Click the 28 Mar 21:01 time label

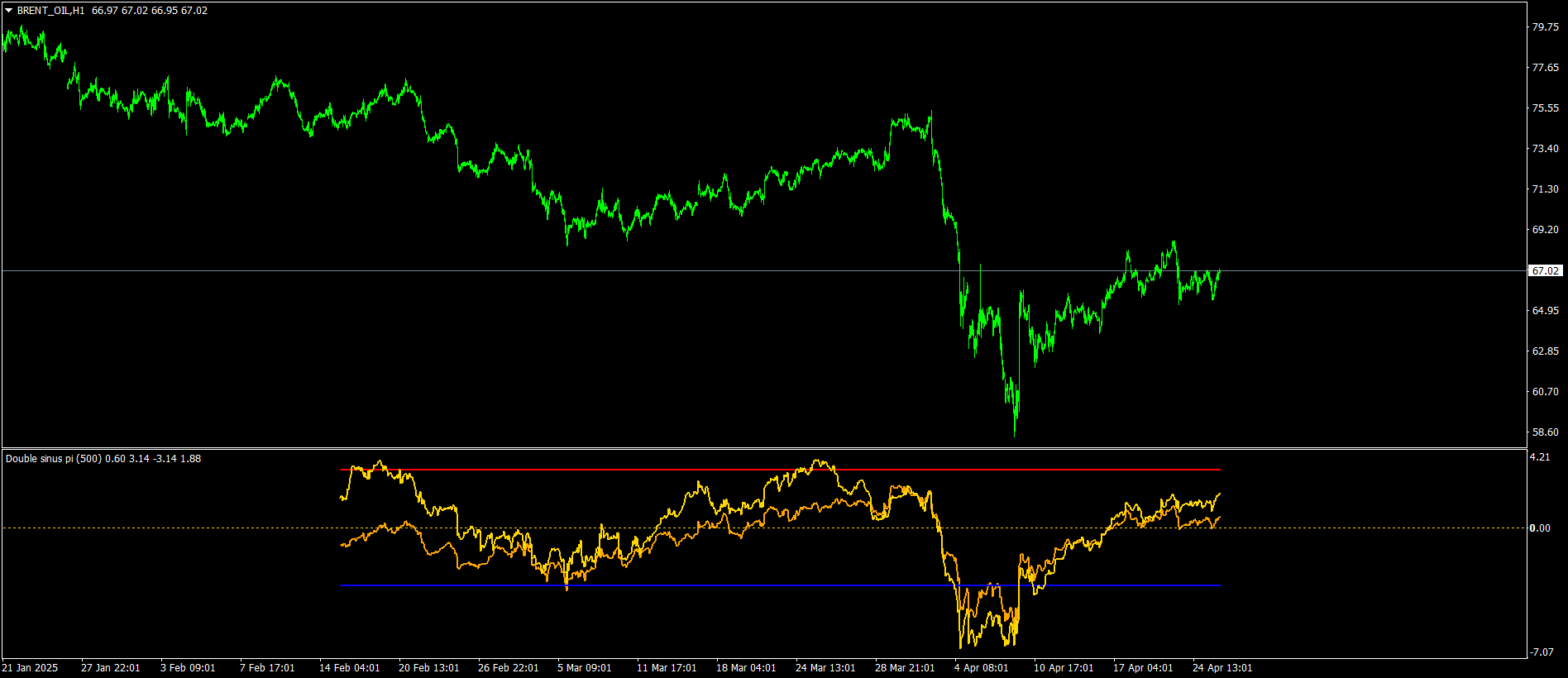coord(905,668)
